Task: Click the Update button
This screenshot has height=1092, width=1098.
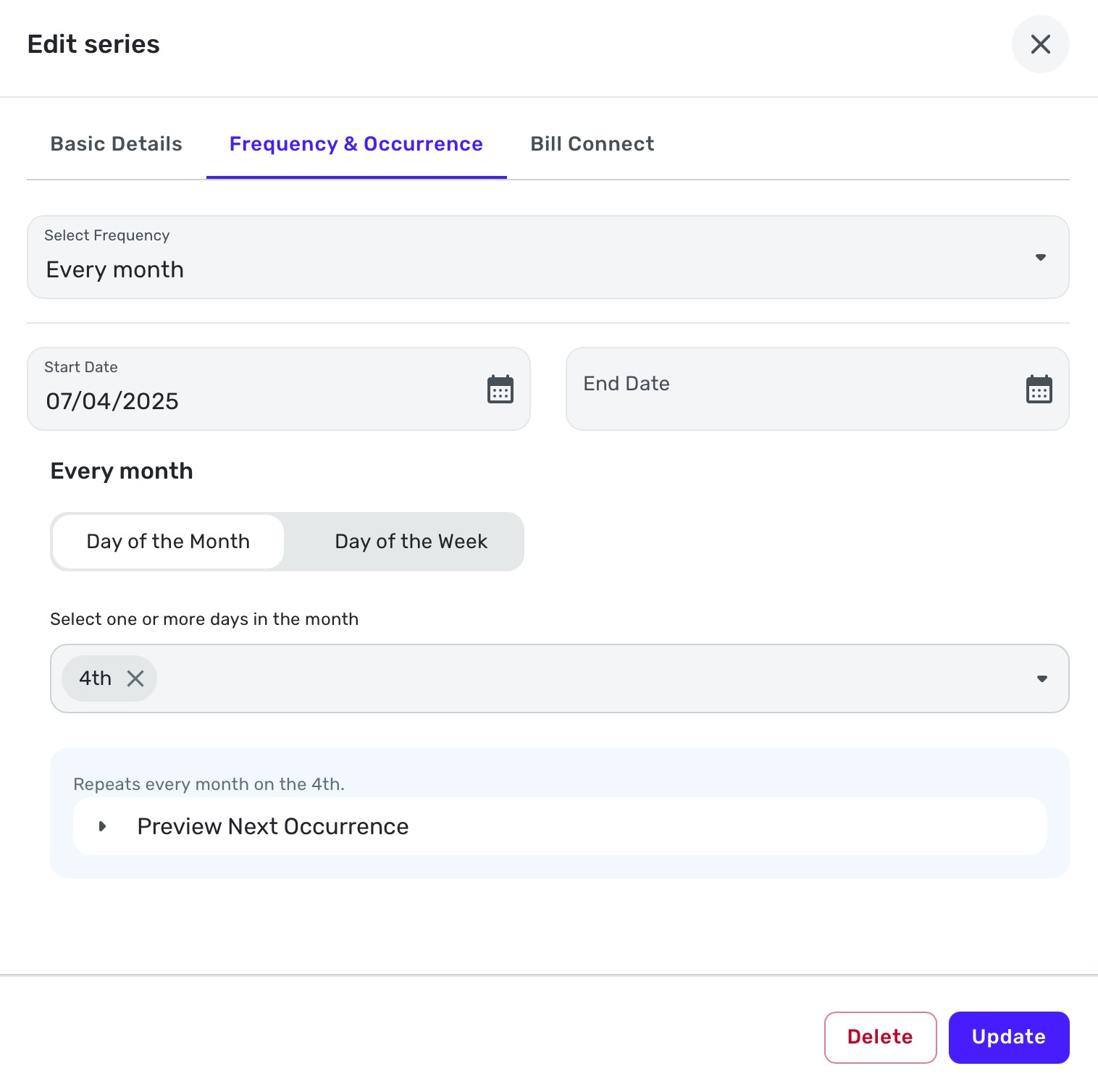Action: click(x=1008, y=1037)
